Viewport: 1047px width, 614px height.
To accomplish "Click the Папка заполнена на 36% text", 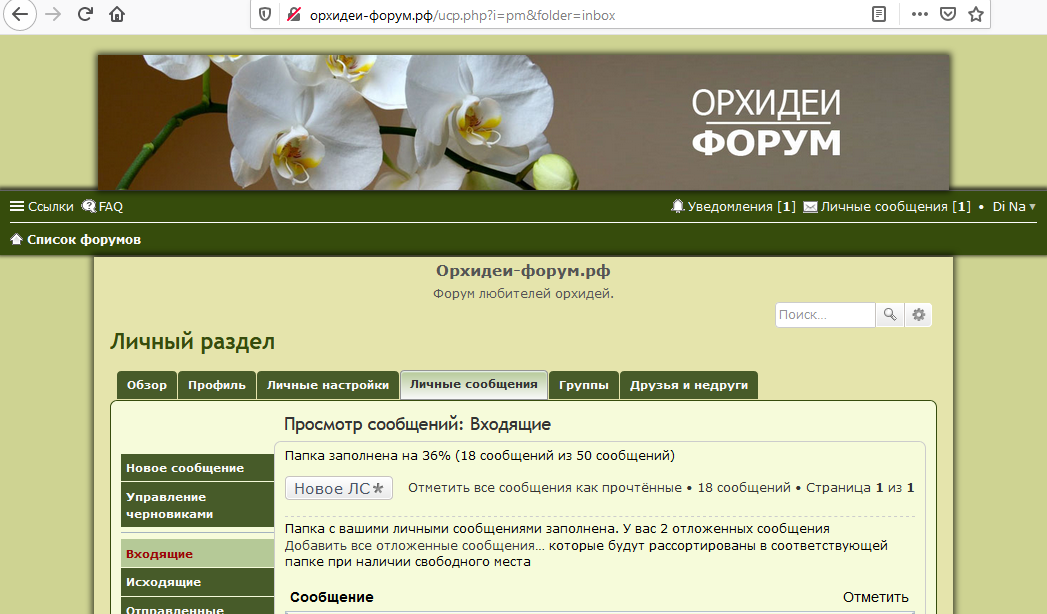I will pyautogui.click(x=479, y=456).
